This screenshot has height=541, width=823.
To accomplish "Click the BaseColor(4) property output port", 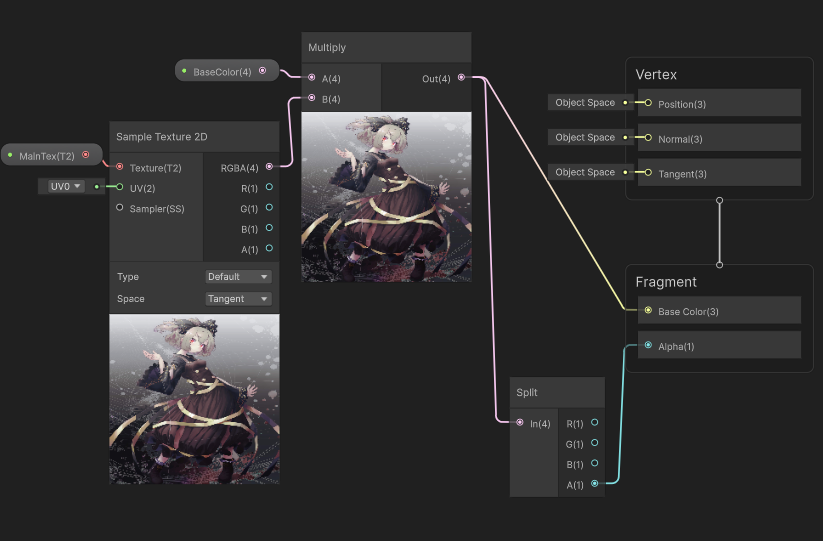I will (x=262, y=71).
